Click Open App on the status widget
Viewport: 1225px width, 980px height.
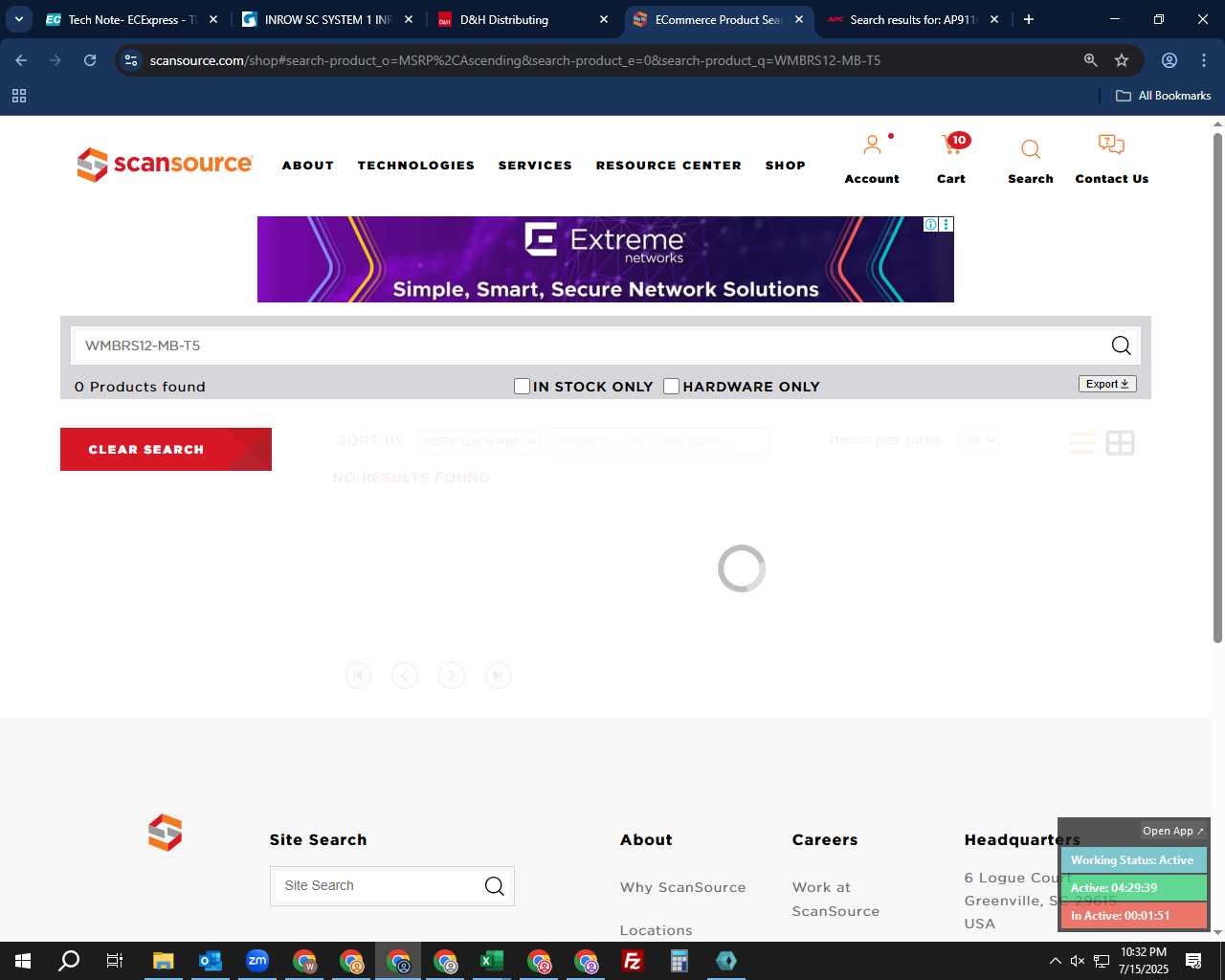coord(1172,831)
